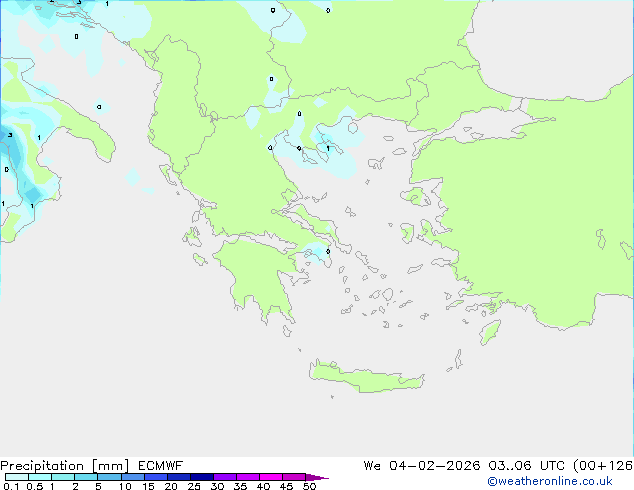Click the 30–35 mm purple legend swatch
Viewport: 634px width, 490px height.
coord(225,477)
